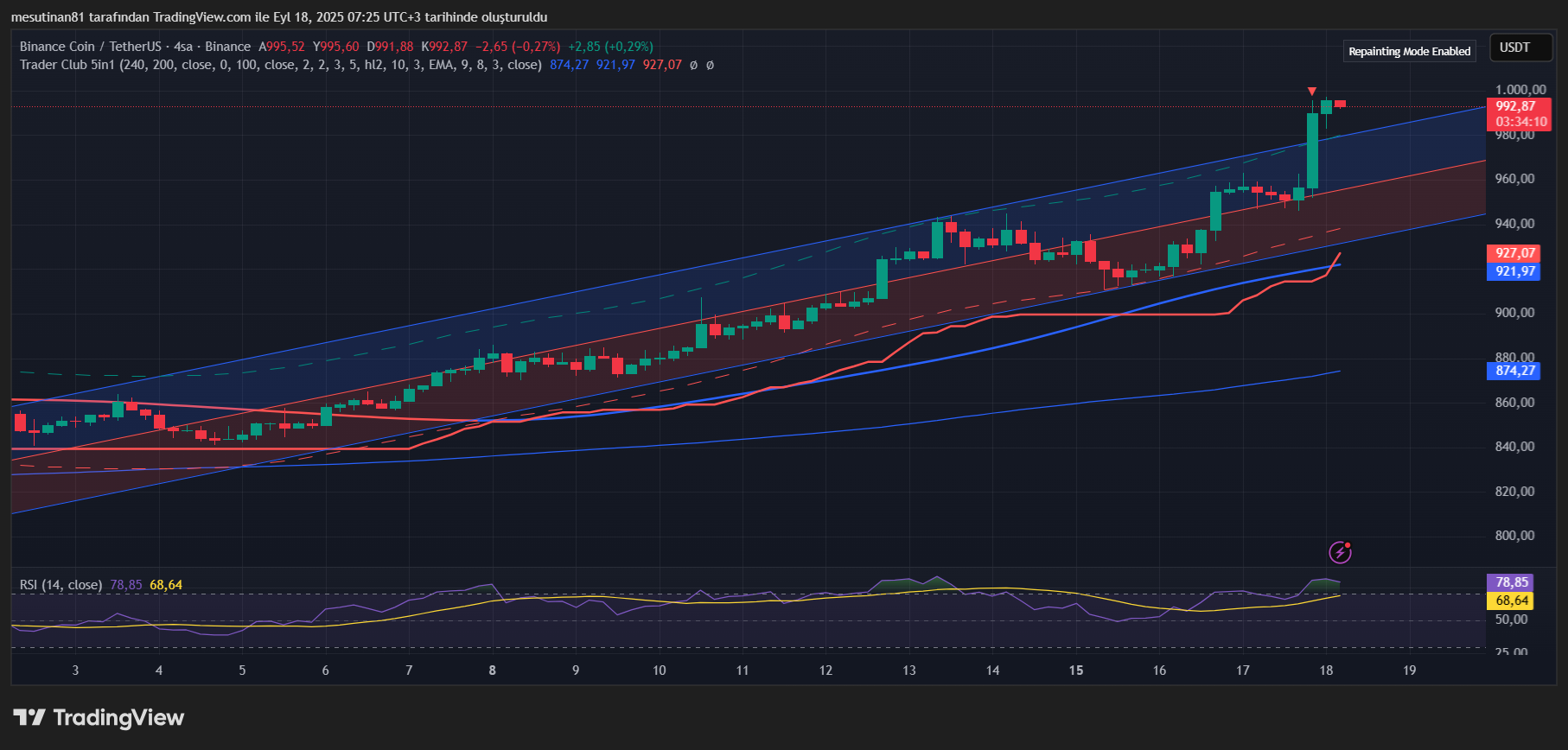Select the RSI (14, close) indicator legend
This screenshot has width=1568, height=750.
[61, 585]
